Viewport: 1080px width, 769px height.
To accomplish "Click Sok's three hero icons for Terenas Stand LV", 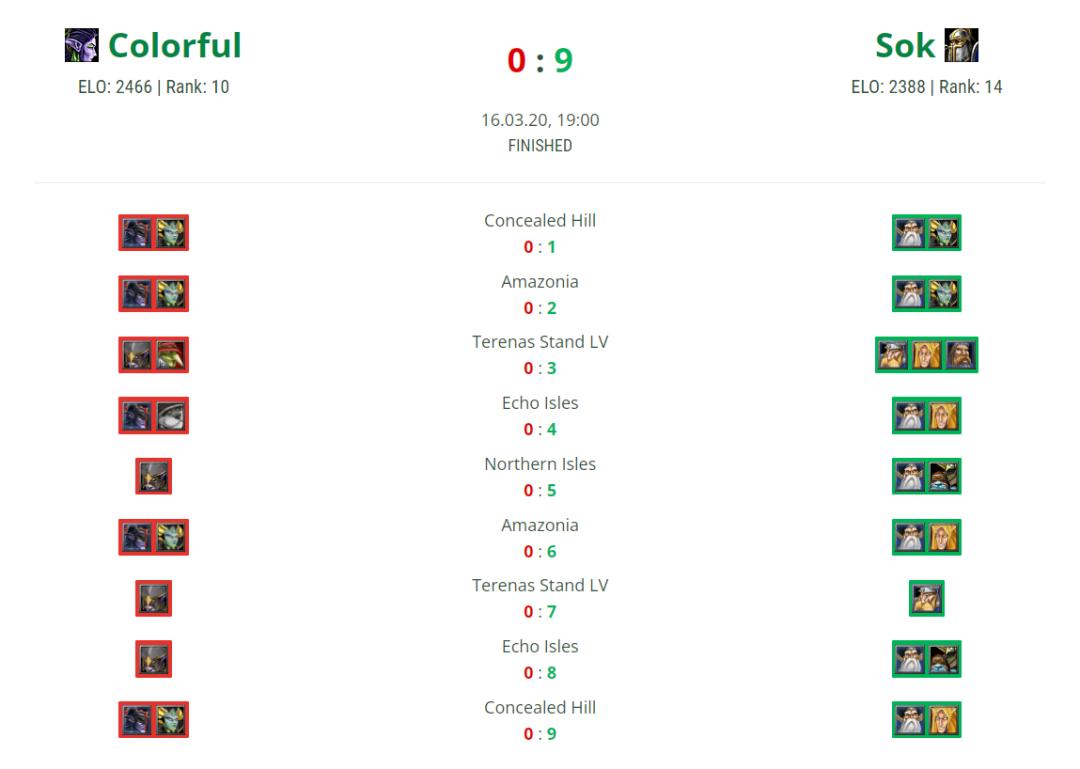I will click(x=926, y=355).
